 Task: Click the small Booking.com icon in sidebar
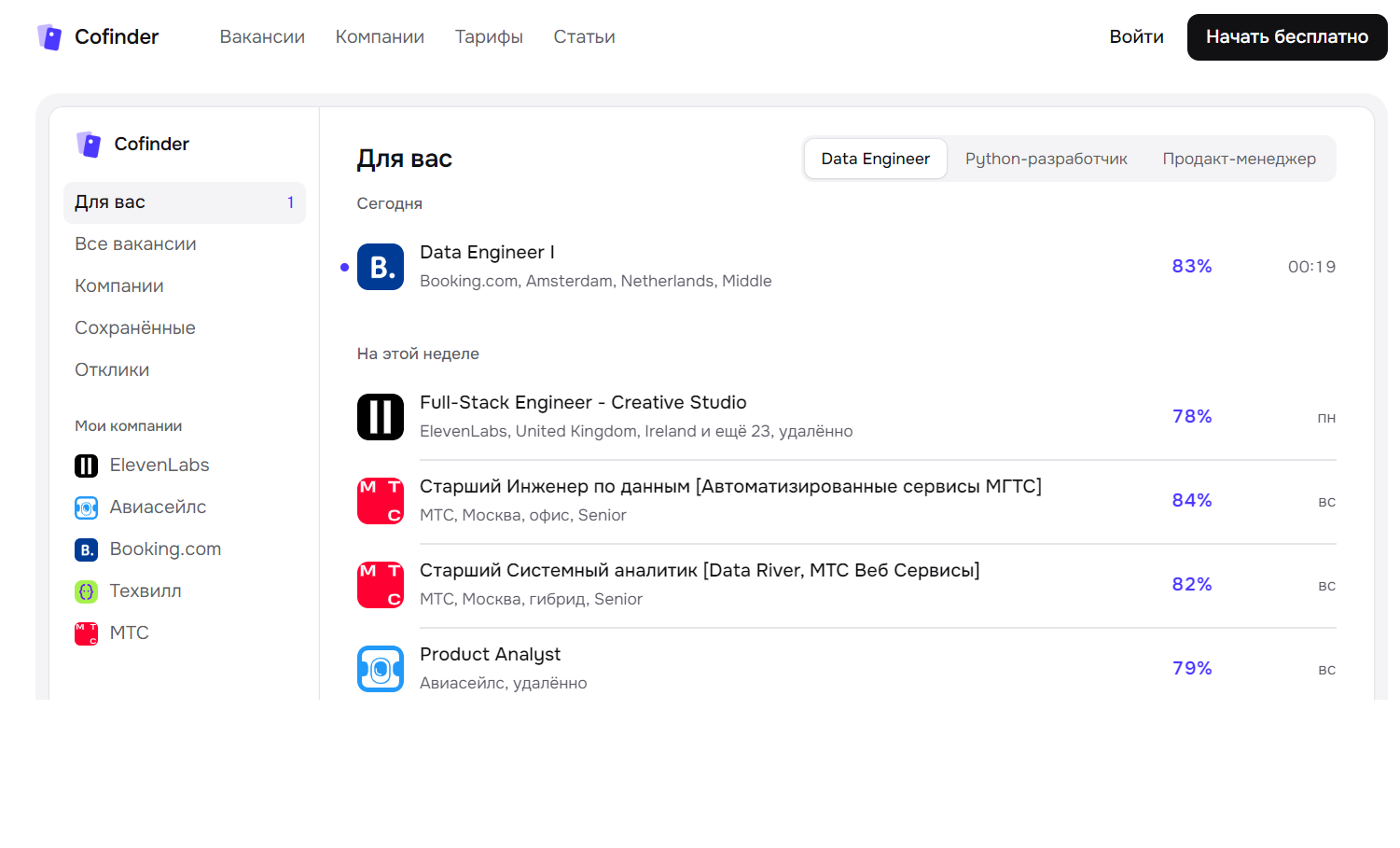[86, 549]
